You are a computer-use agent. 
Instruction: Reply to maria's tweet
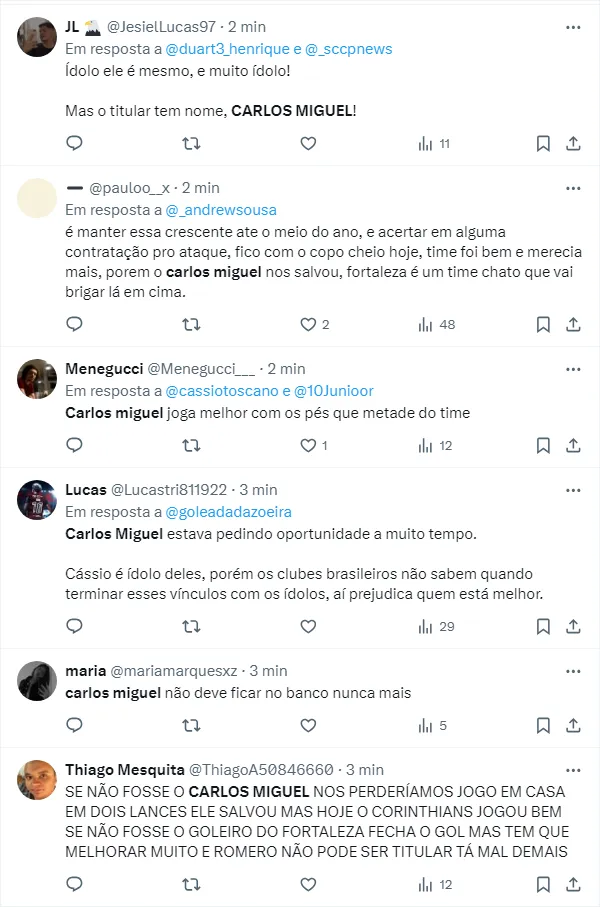[x=74, y=725]
